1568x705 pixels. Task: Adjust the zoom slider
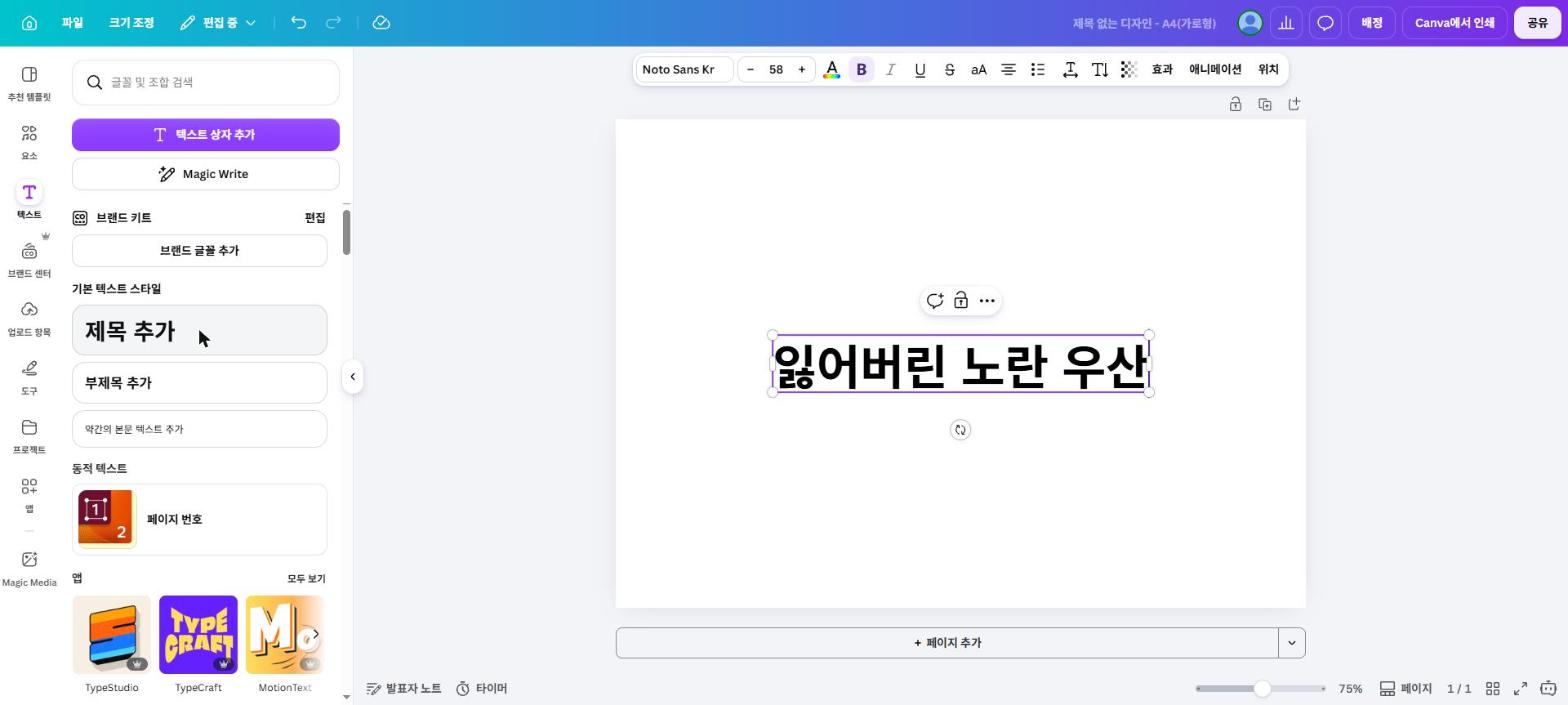[1262, 689]
